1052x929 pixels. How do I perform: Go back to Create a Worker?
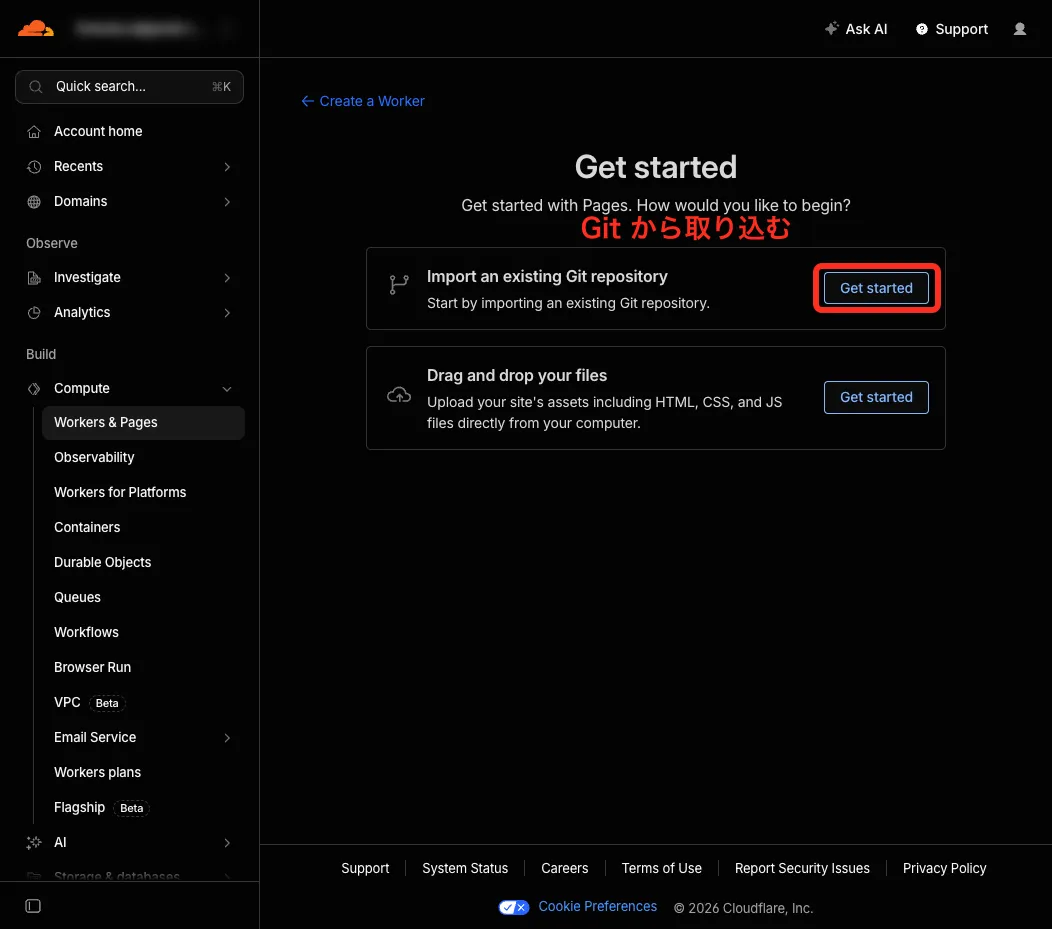click(x=363, y=101)
